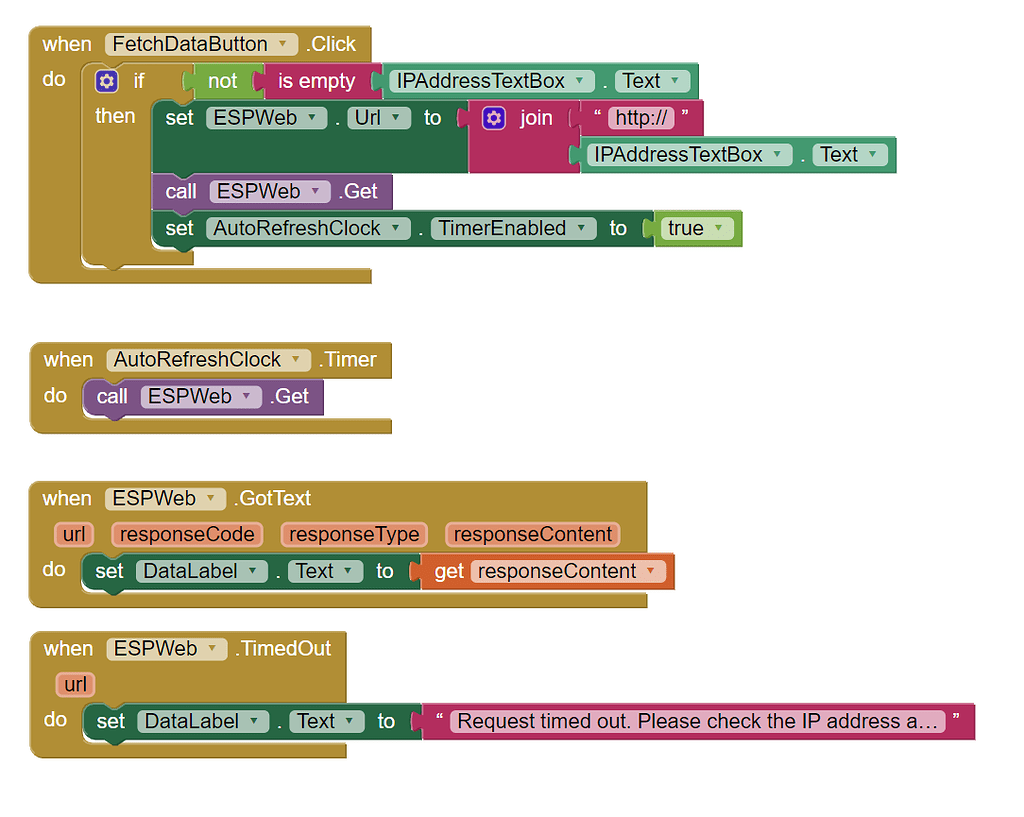Click the url parameter chip in the TimedOut event
This screenshot has height=817, width=1024.
pyautogui.click(x=74, y=684)
